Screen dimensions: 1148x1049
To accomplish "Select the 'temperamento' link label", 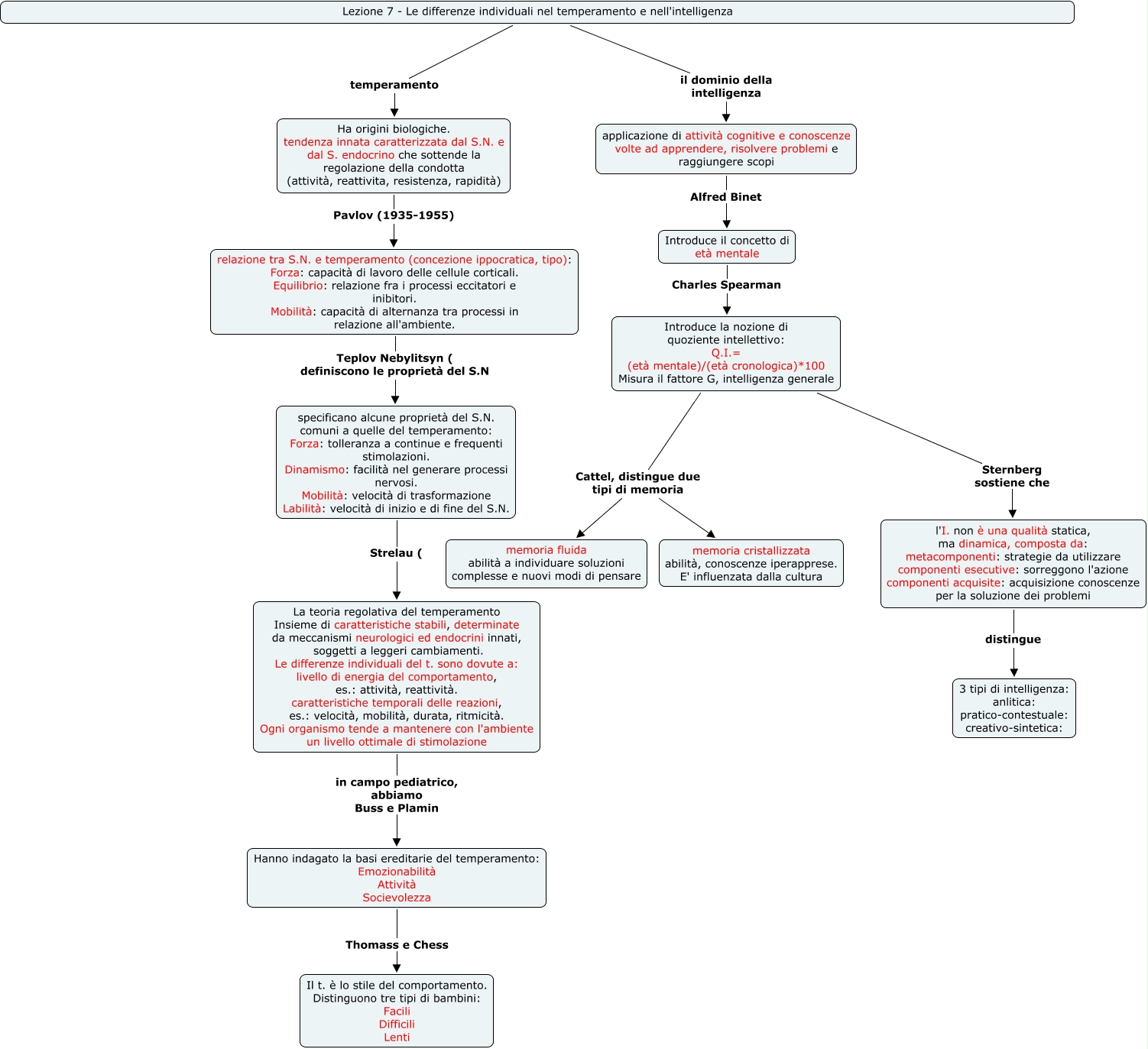I will tap(394, 85).
